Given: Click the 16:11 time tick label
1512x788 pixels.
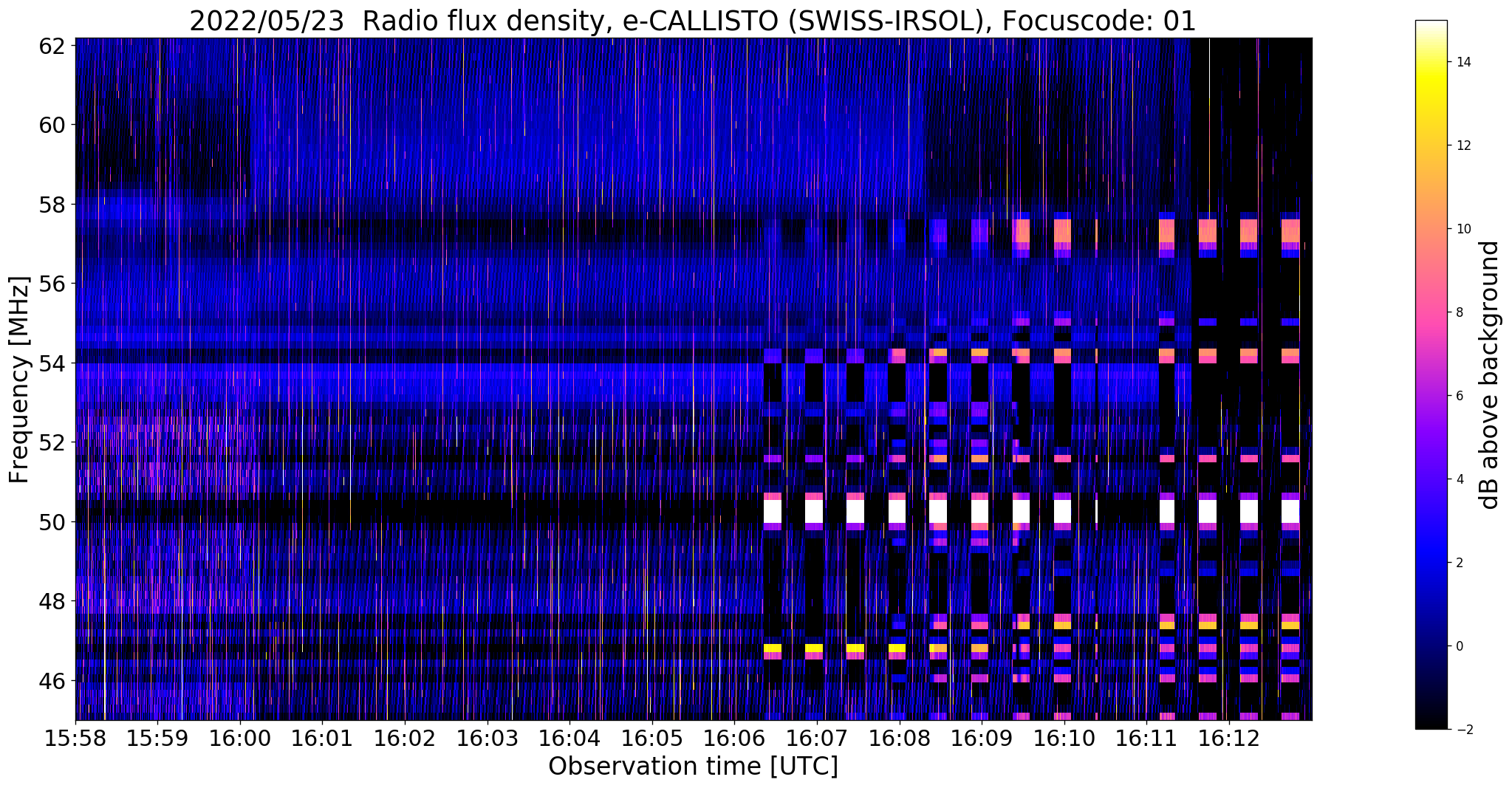Looking at the screenshot, I should (1146, 739).
